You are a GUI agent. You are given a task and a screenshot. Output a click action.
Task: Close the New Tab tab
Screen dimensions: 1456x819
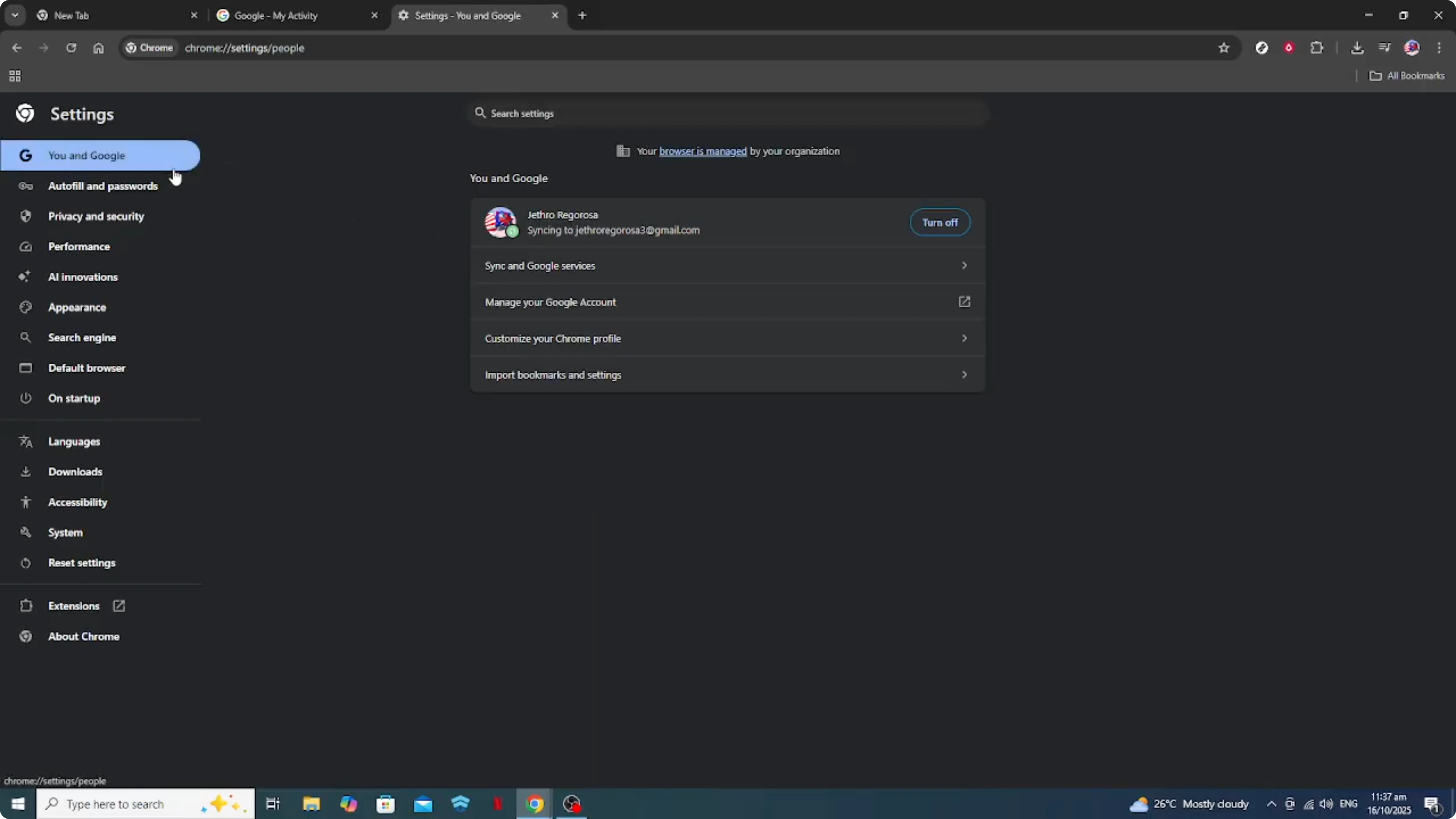pos(194,15)
